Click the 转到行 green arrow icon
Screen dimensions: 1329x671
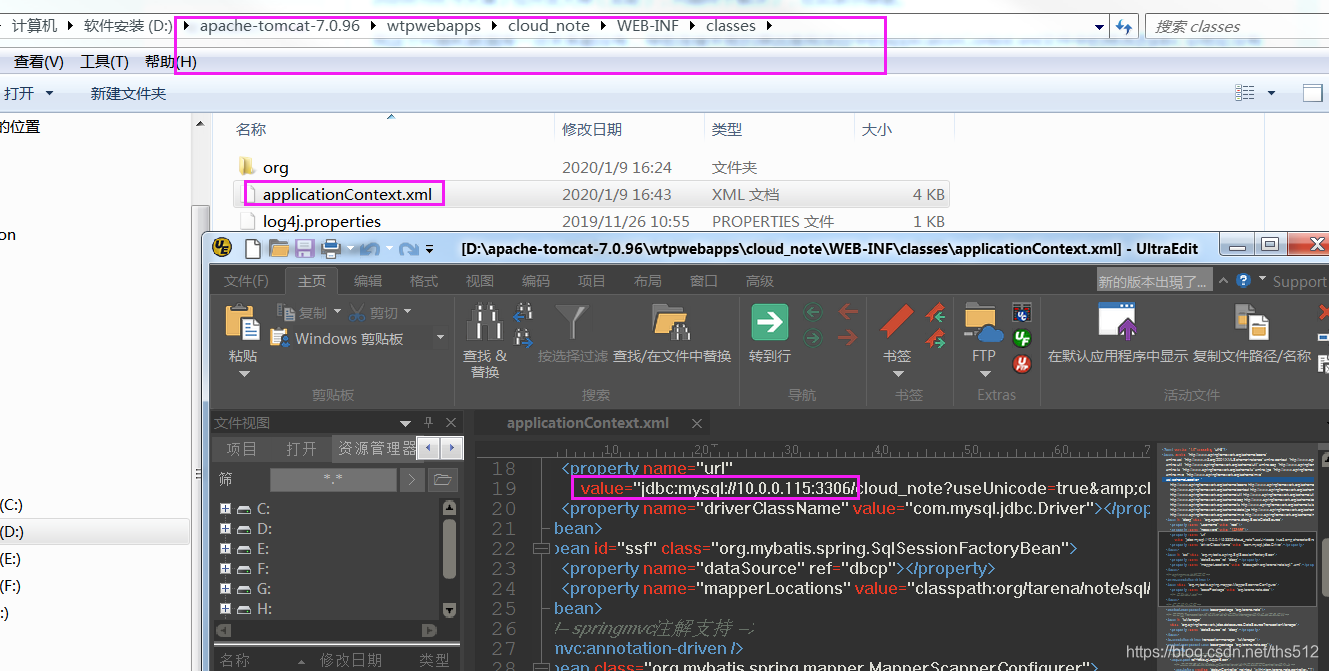pos(770,322)
